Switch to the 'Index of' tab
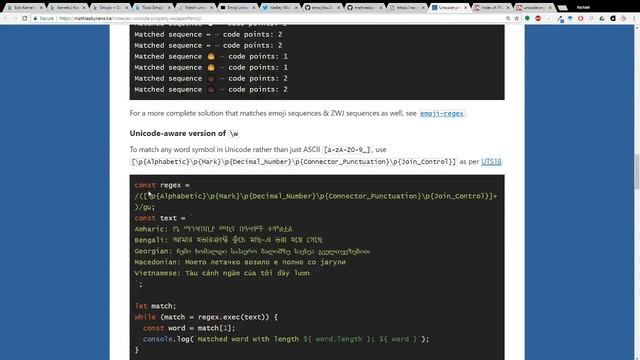The height and width of the screenshot is (360, 640). (492, 7)
